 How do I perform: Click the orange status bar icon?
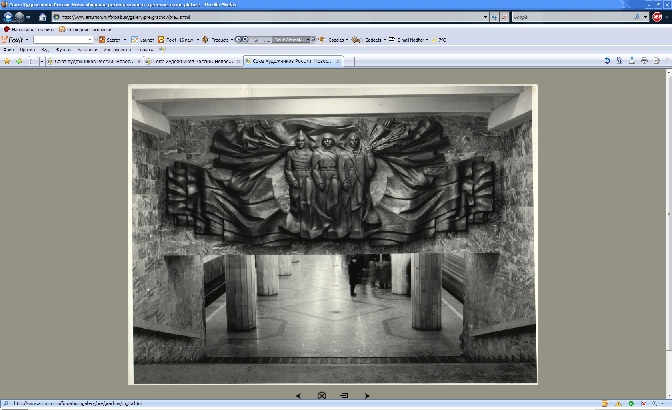tap(605, 404)
